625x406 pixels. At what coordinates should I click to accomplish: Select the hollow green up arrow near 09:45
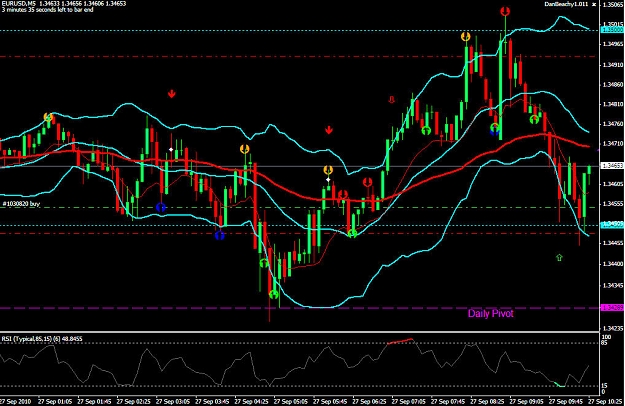coord(559,257)
